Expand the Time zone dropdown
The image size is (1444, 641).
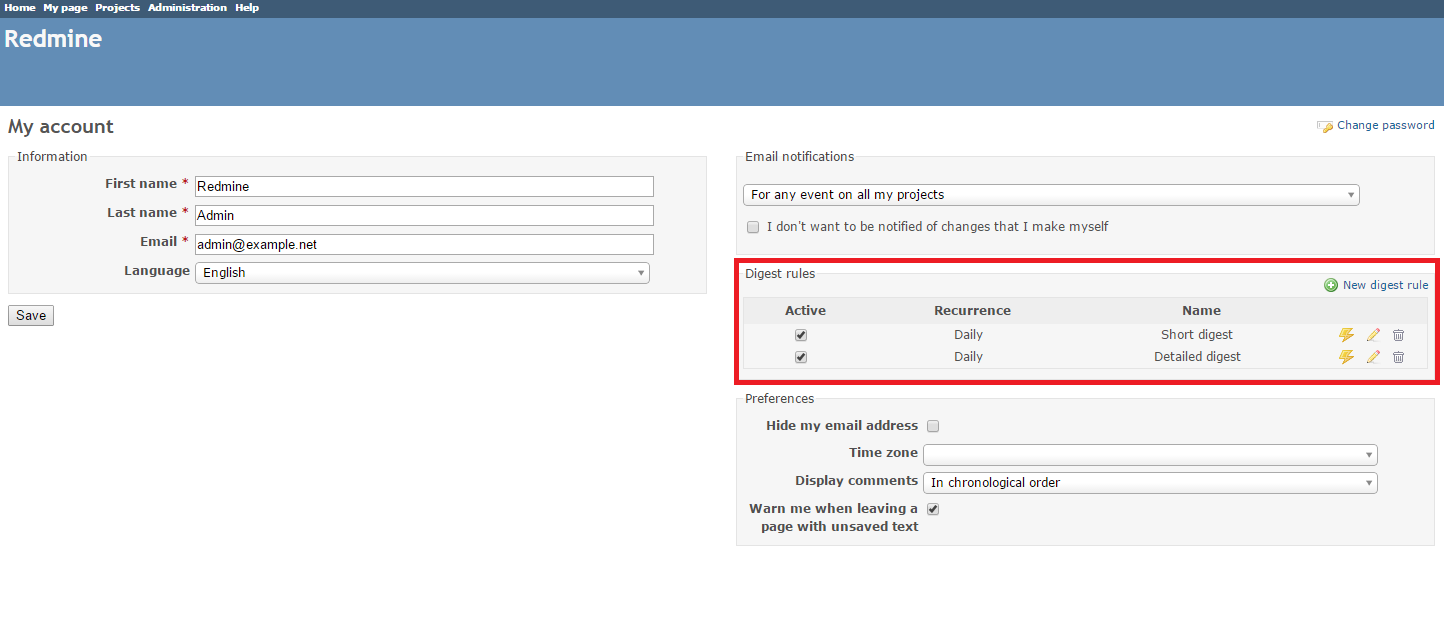pyautogui.click(x=1150, y=455)
